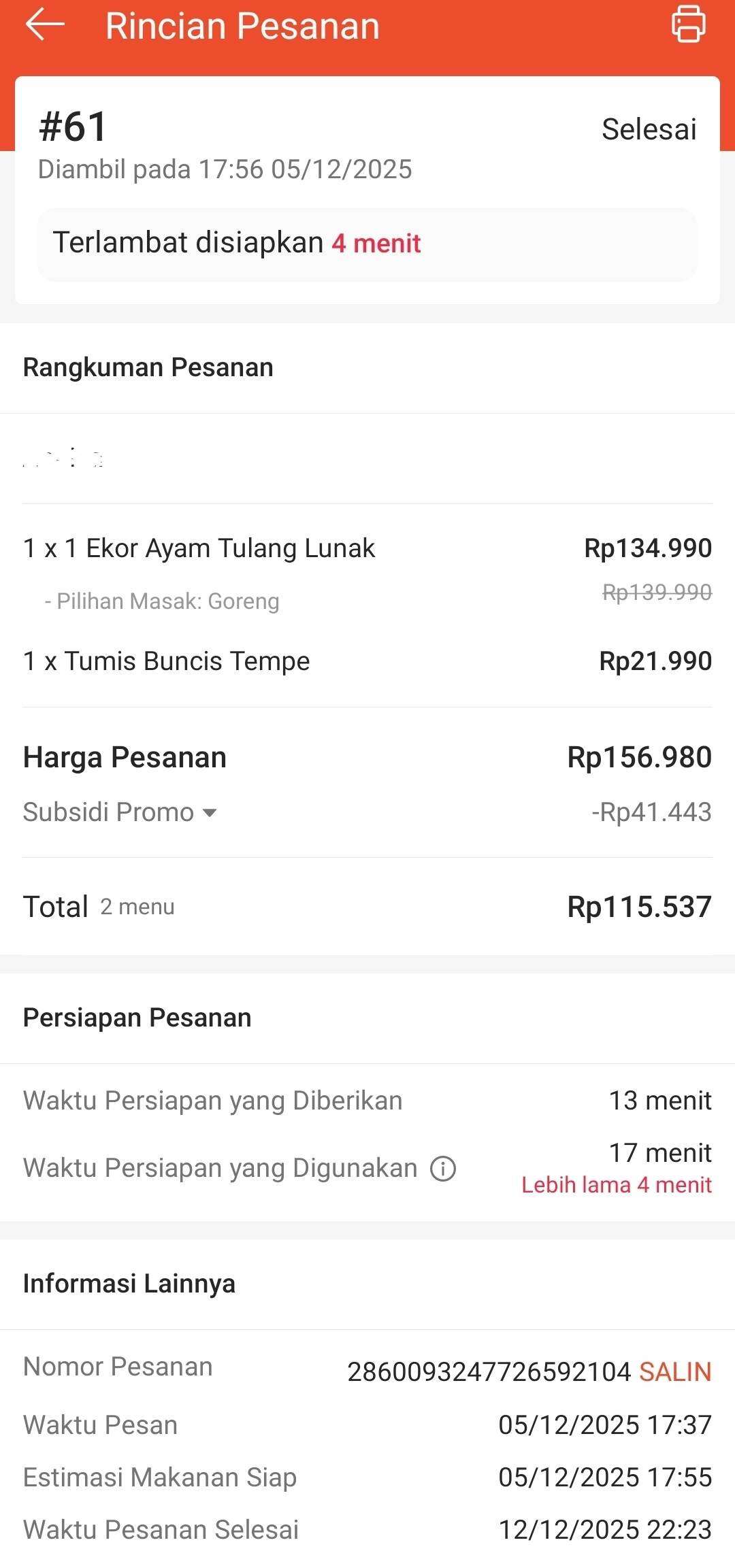Click the Pilihan Masak: Goreng option line
Image resolution: width=735 pixels, height=1568 pixels.
162,601
